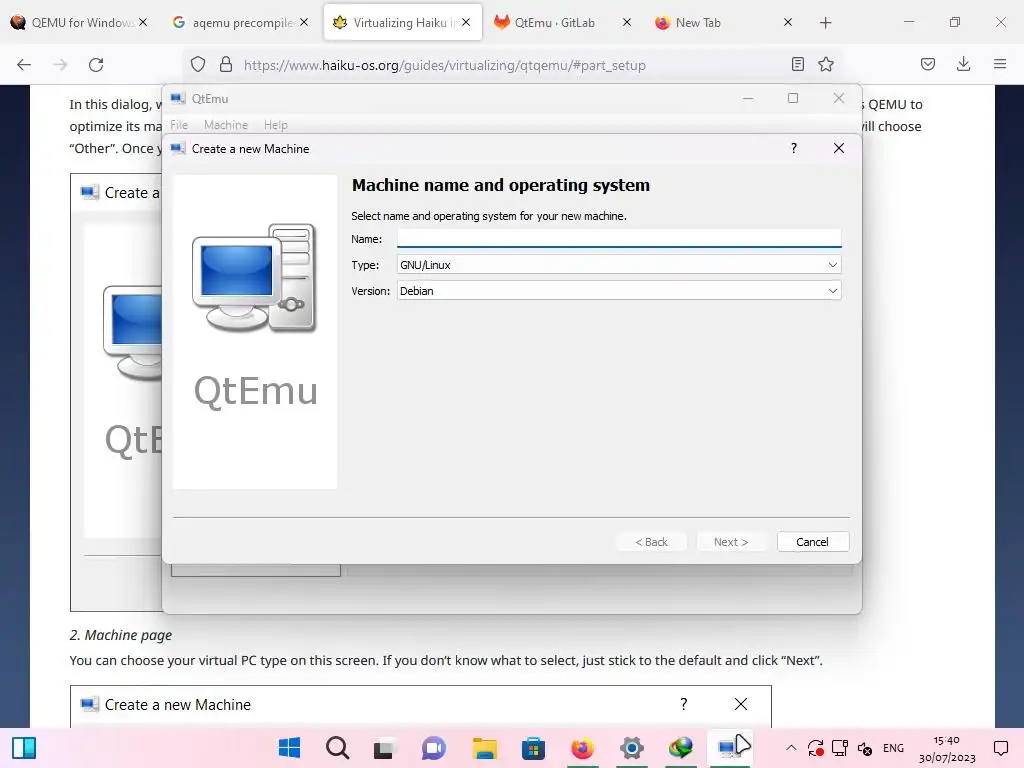
Task: Close the Virtualizing Haiku tab
Action: [x=466, y=22]
